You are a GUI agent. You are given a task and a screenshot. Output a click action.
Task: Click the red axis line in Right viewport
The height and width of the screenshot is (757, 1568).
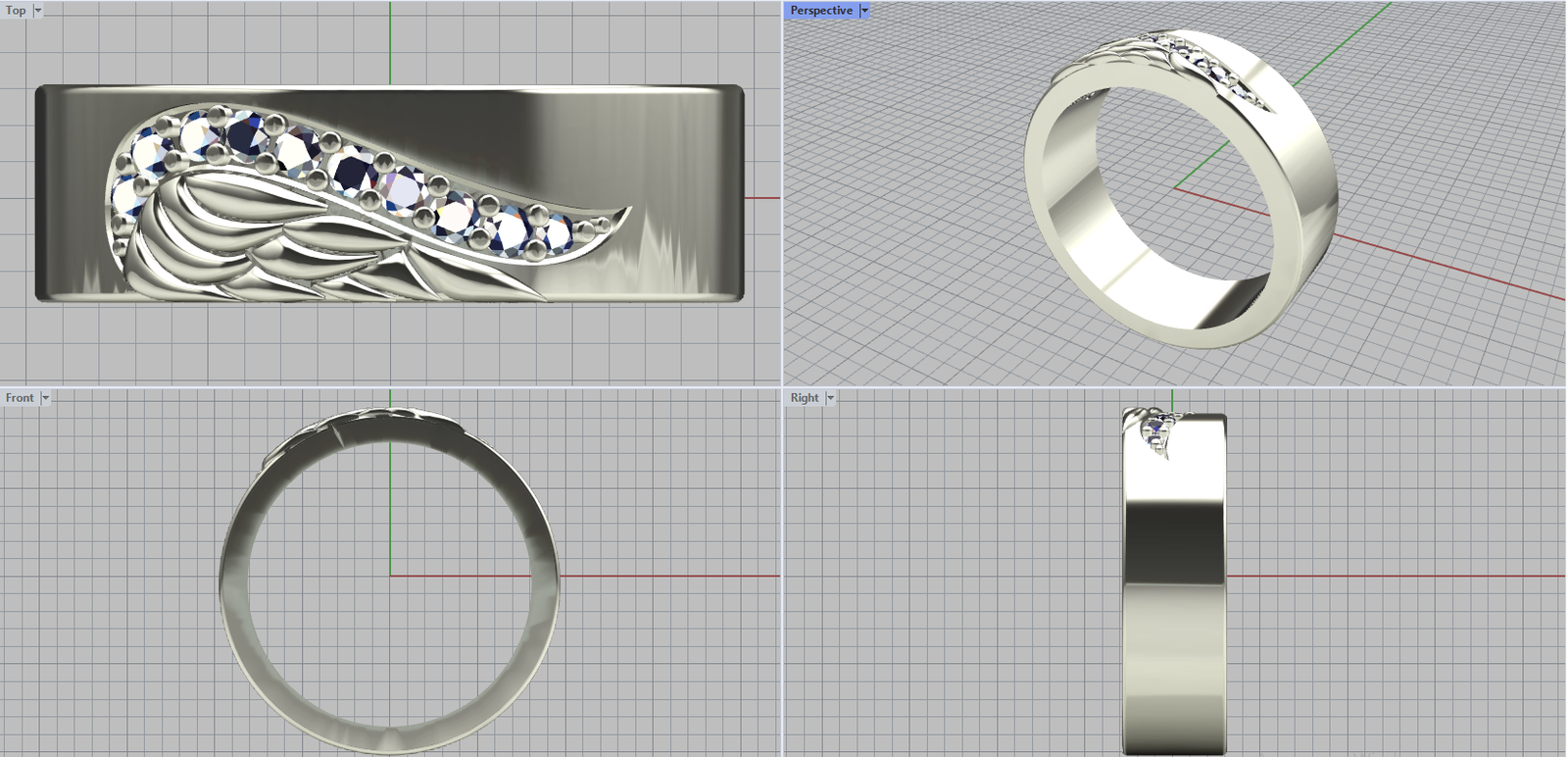[1392, 576]
